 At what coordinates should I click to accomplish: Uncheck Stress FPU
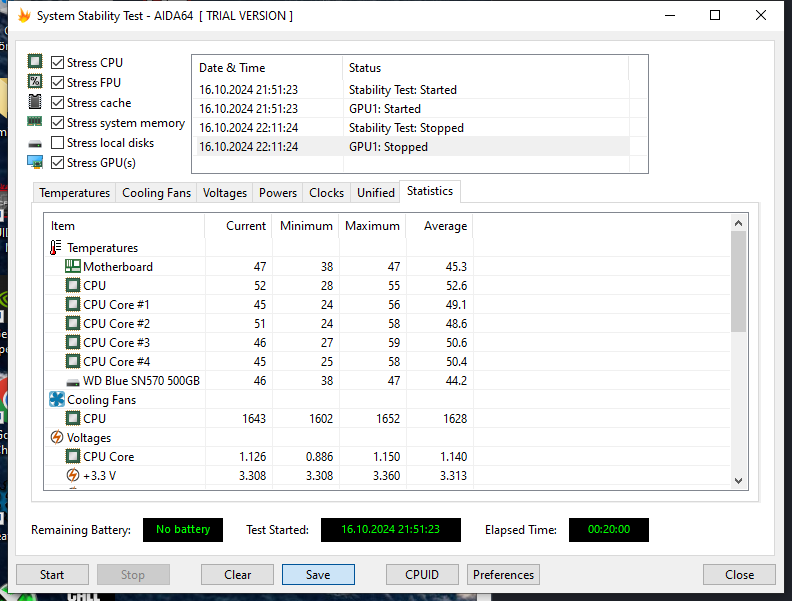(x=58, y=82)
